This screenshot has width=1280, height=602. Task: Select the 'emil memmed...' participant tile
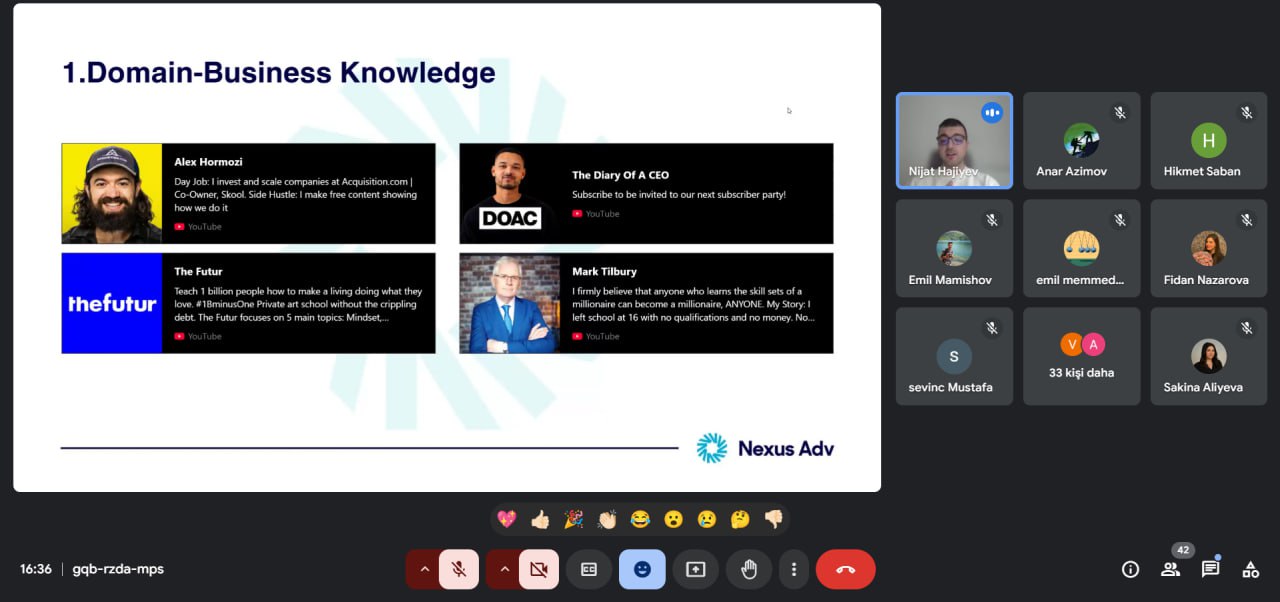tap(1082, 248)
